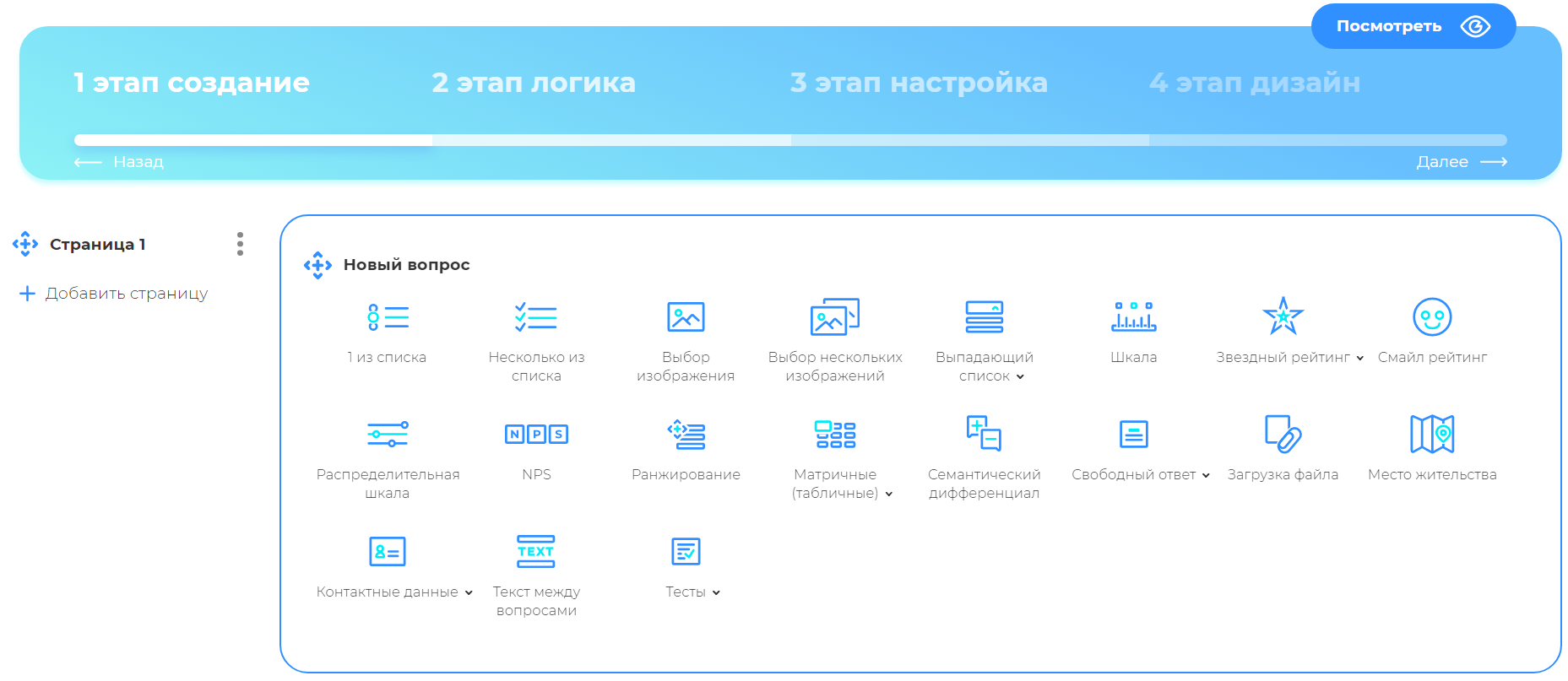This screenshot has height=681, width=1568.
Task: Click the 'Посмотреть' preview button
Action: click(x=1413, y=26)
